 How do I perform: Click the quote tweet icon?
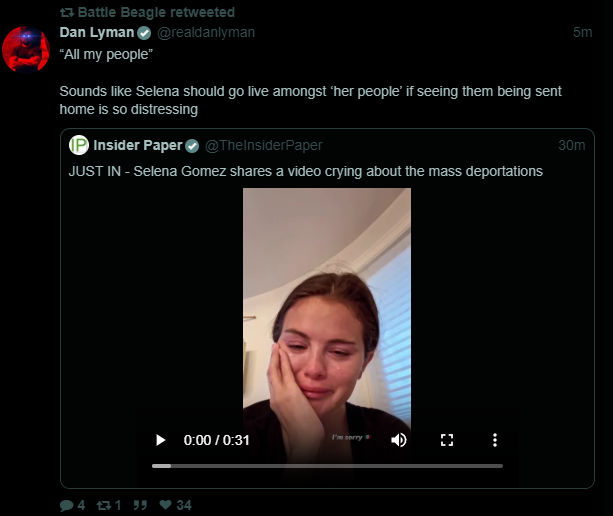point(140,505)
